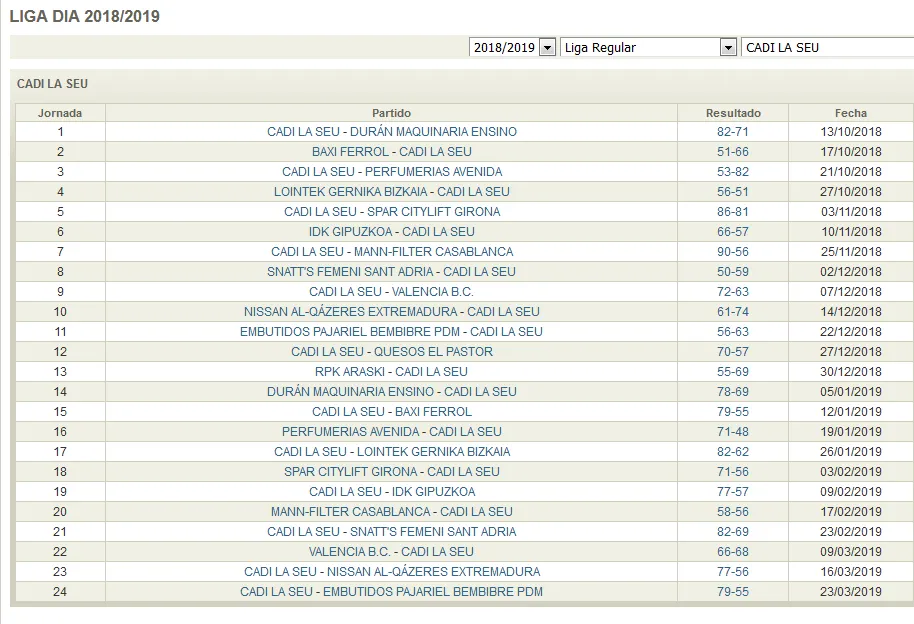Click the Resultado column header
Image resolution: width=914 pixels, height=624 pixels.
click(x=733, y=113)
